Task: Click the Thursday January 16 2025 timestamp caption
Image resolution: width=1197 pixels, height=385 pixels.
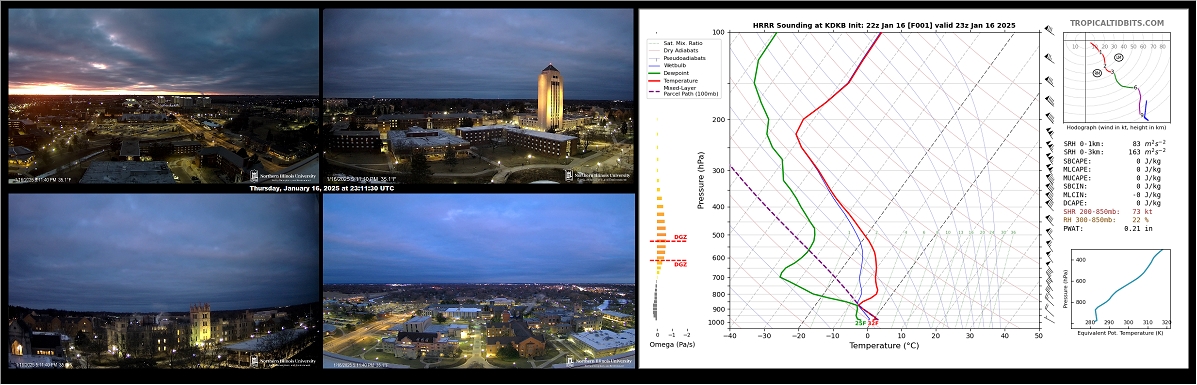Action: coord(321,188)
